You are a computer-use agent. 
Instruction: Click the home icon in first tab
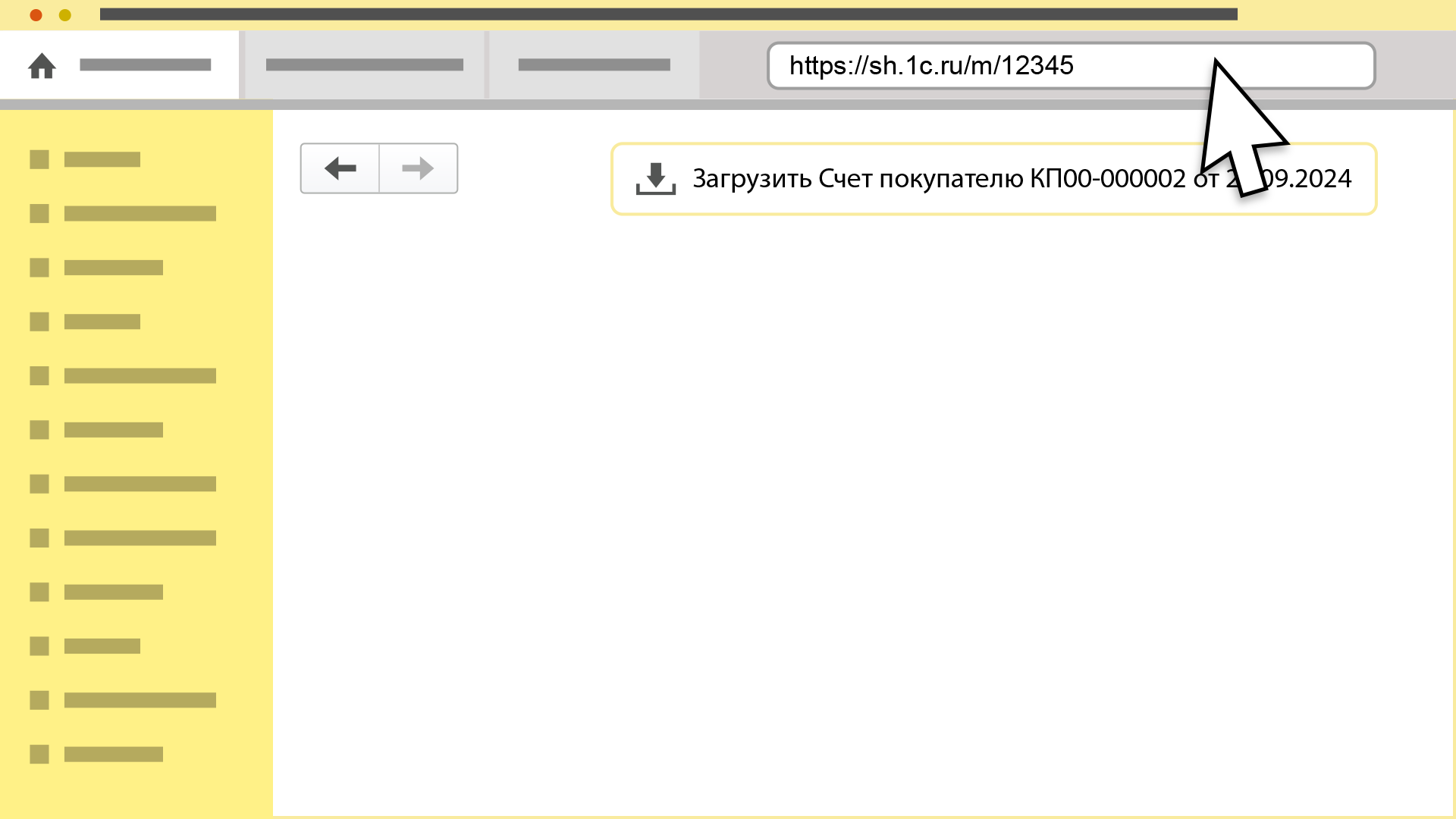pyautogui.click(x=42, y=66)
